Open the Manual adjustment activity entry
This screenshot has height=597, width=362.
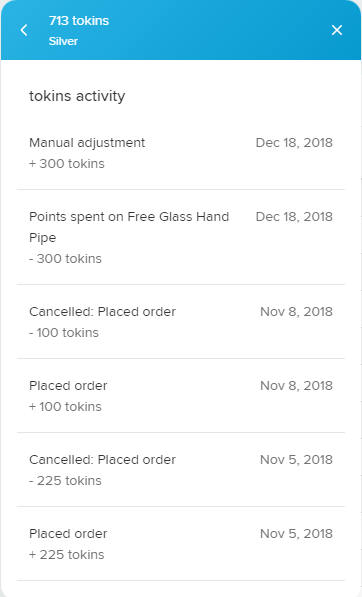(x=181, y=153)
